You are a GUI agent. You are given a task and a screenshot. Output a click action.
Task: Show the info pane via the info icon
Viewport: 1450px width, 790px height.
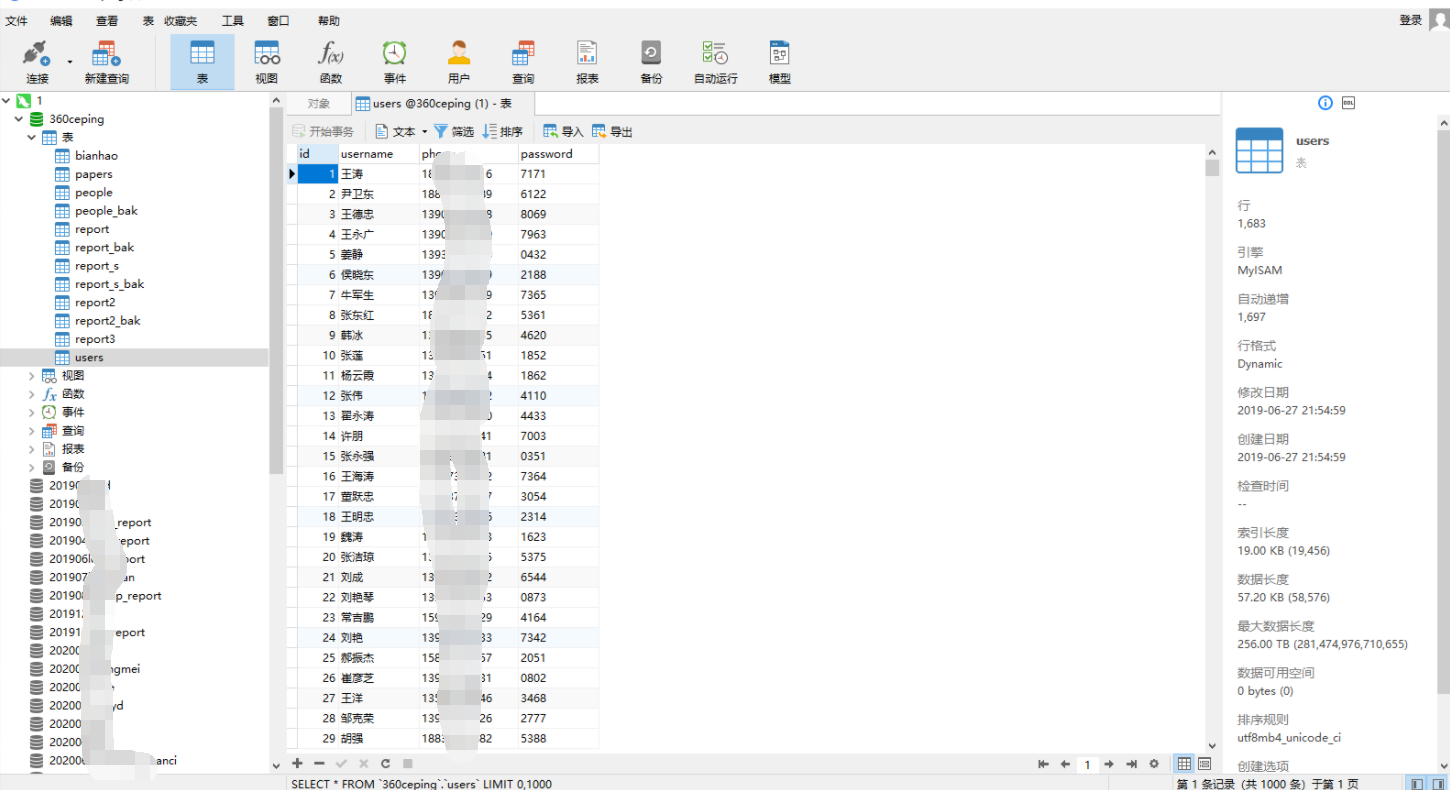(x=1325, y=103)
